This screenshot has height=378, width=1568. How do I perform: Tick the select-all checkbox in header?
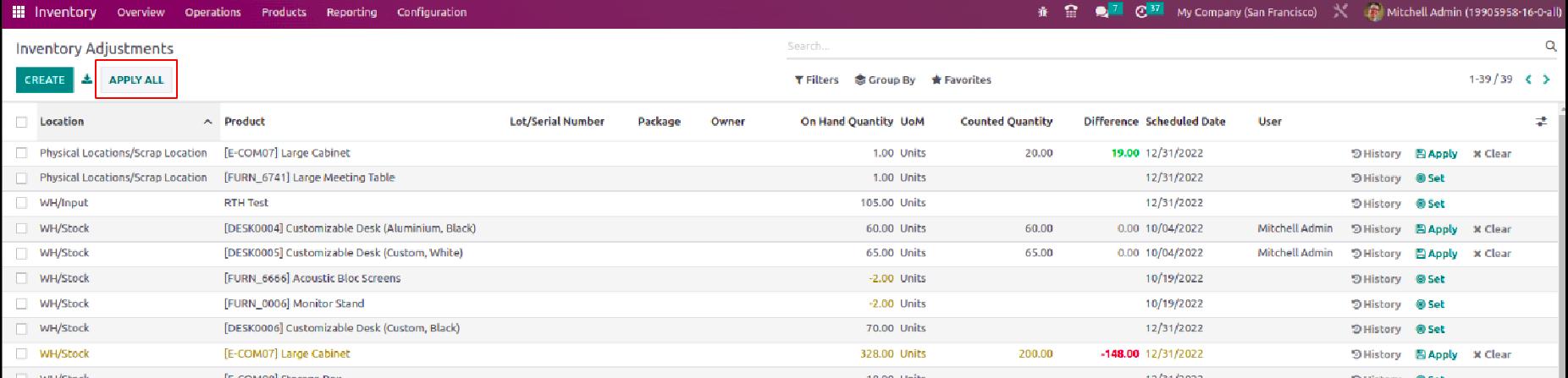point(22,122)
